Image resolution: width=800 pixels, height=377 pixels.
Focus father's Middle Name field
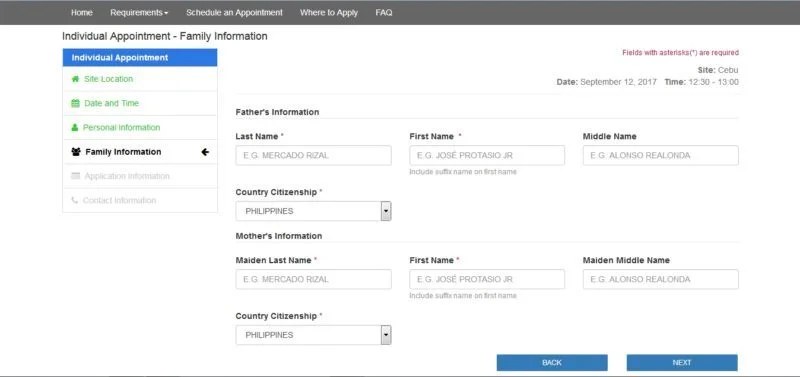tap(661, 156)
